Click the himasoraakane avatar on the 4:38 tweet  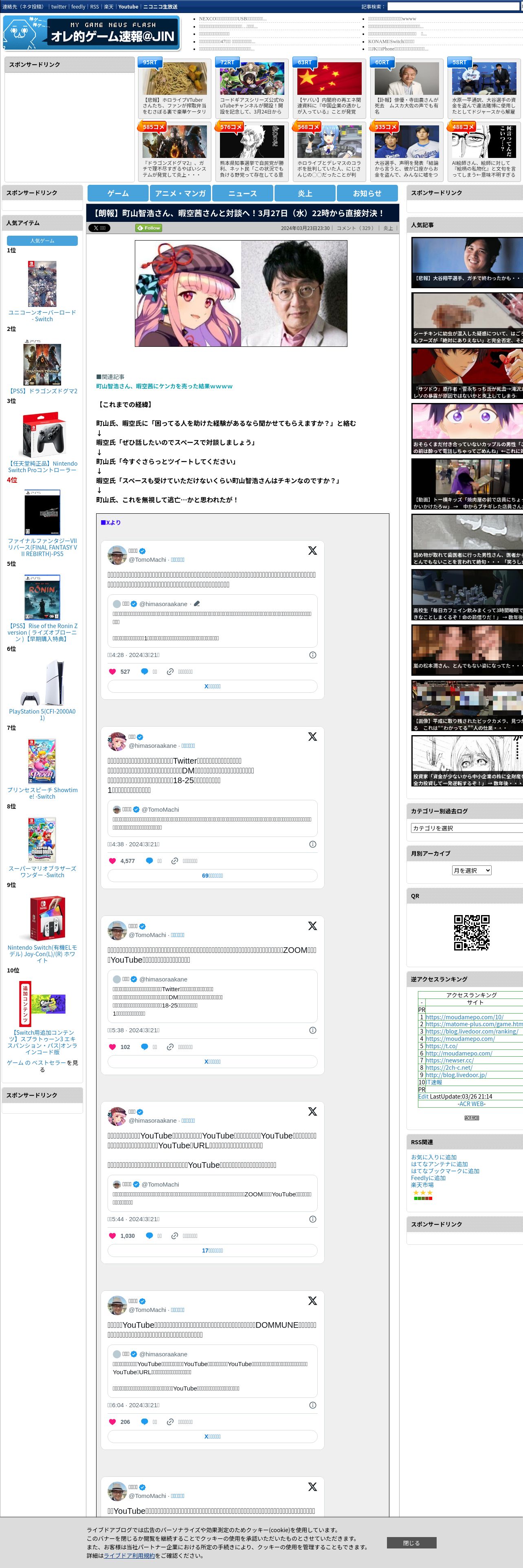(x=117, y=741)
